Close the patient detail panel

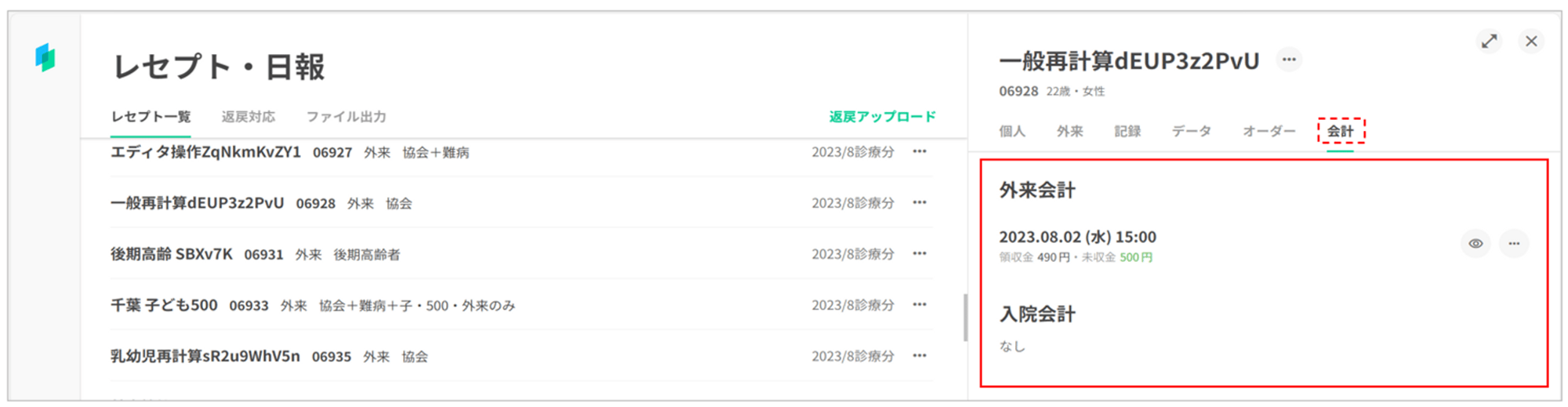pos(1531,42)
